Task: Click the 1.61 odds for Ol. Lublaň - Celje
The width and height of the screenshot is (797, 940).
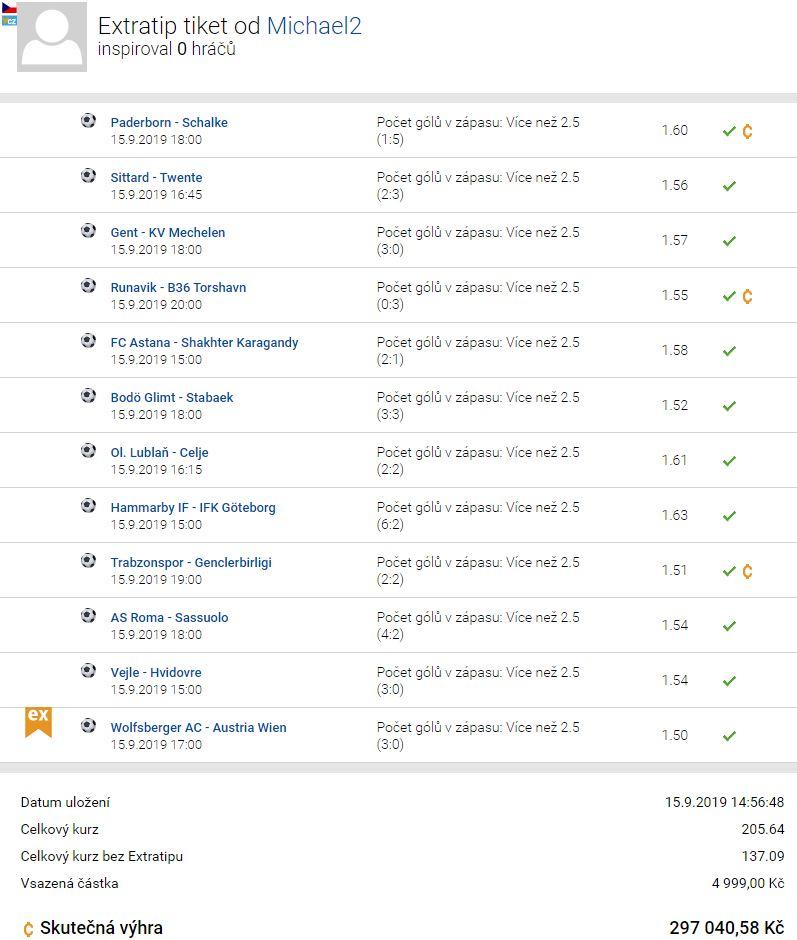Action: coord(675,460)
